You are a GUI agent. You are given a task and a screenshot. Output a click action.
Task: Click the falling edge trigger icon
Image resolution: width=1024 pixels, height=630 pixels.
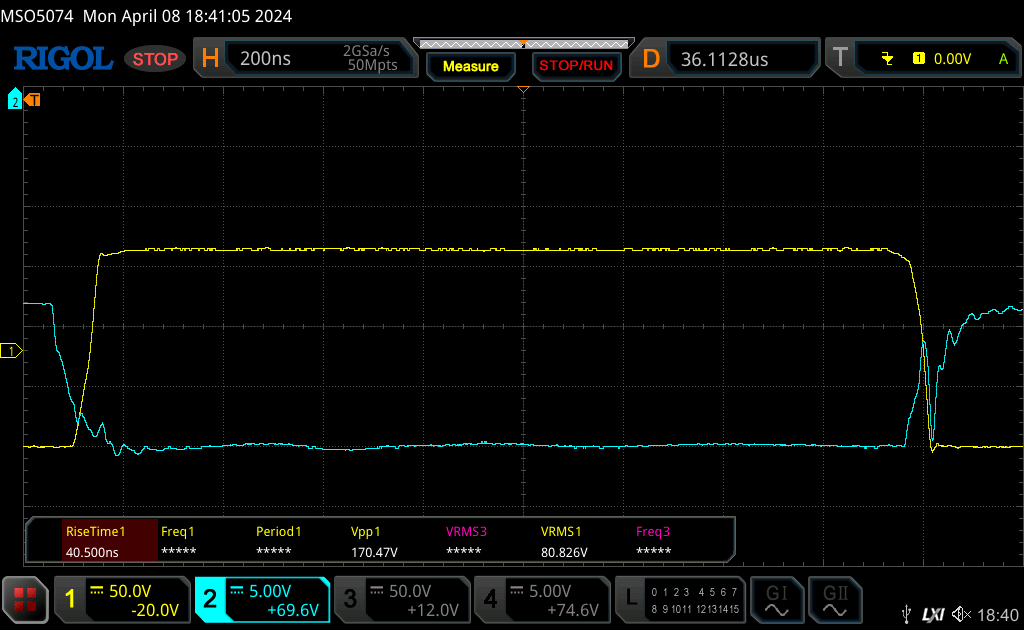[x=887, y=59]
